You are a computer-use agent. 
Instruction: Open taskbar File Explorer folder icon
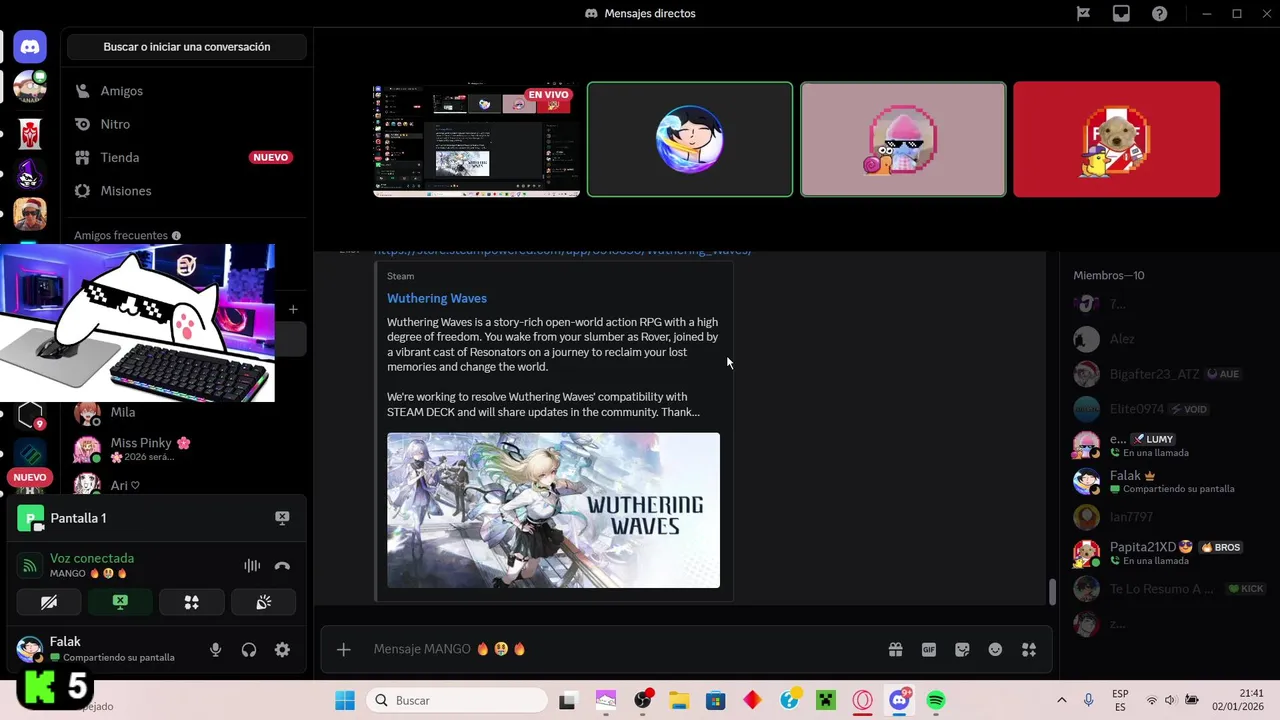[679, 700]
